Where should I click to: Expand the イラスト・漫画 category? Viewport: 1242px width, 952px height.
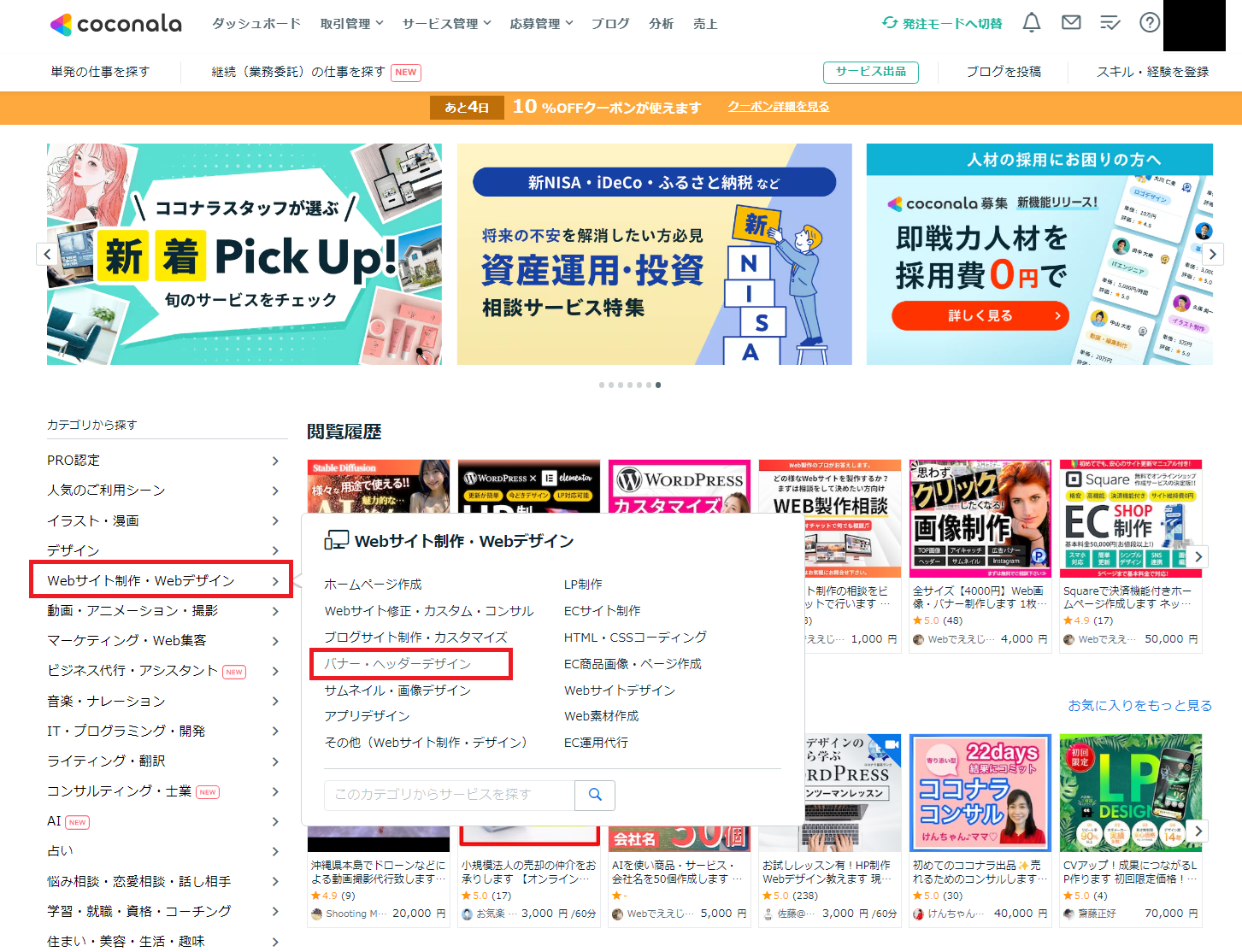pos(163,520)
